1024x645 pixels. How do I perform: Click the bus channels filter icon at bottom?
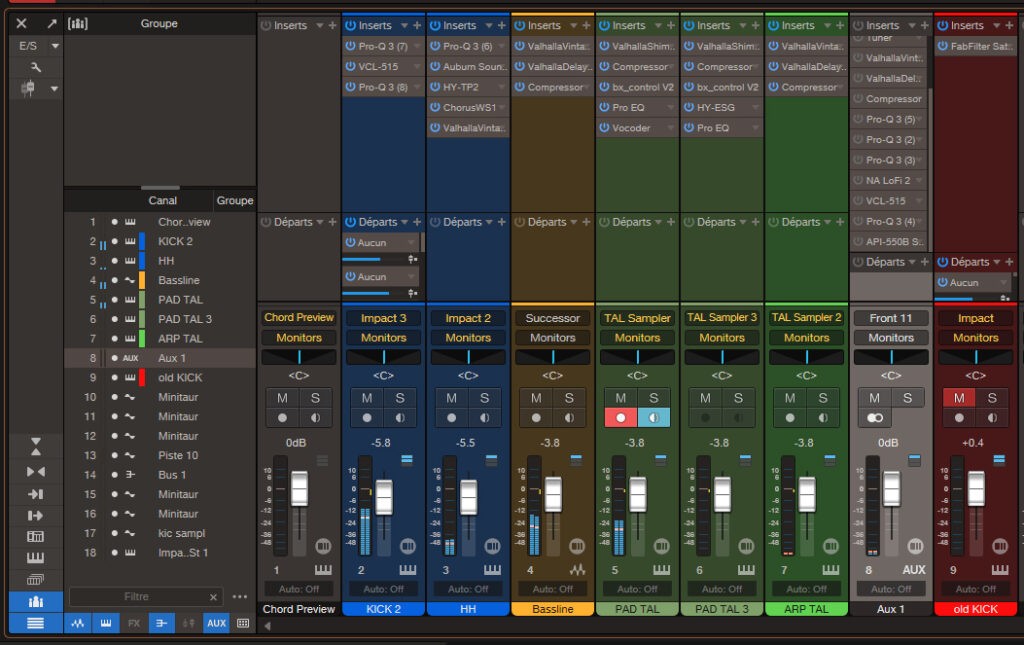point(162,623)
